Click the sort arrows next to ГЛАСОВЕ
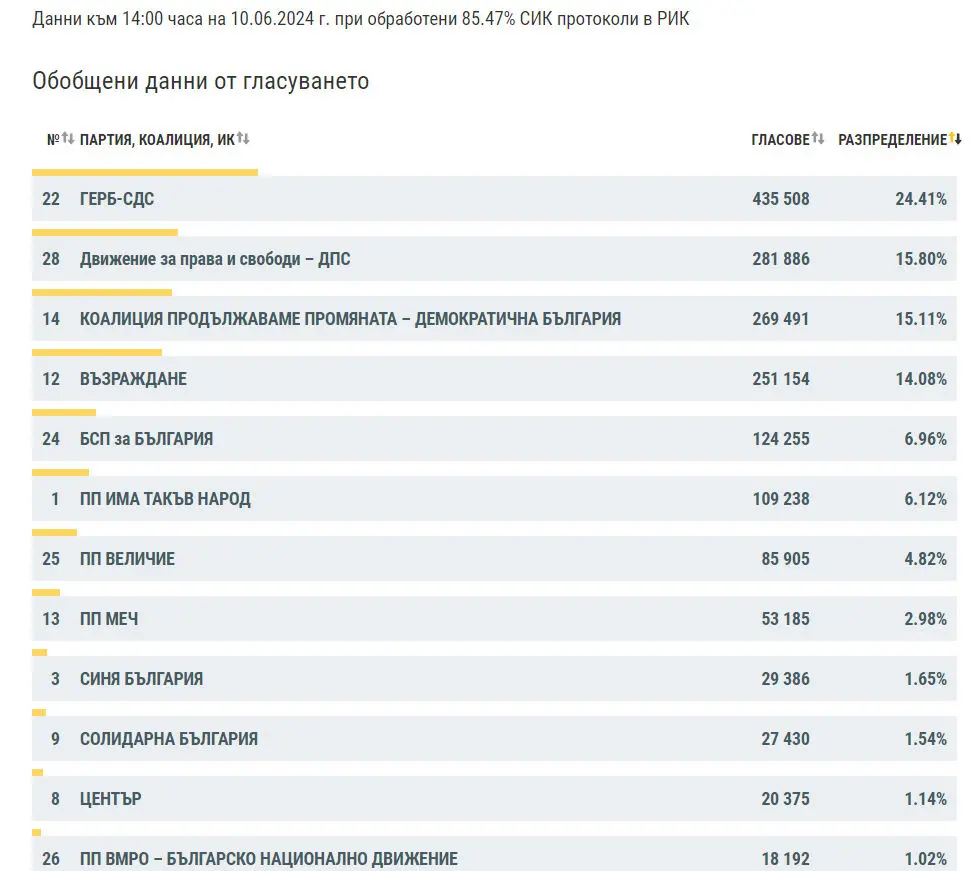980x871 pixels. coord(818,139)
